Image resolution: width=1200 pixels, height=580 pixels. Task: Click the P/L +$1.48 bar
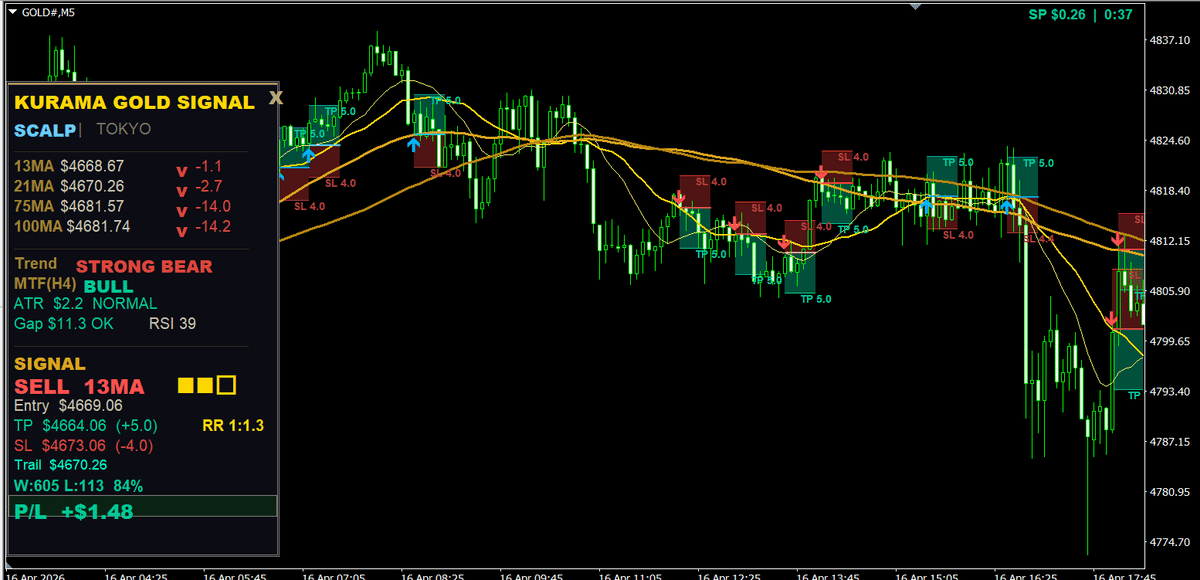point(142,506)
